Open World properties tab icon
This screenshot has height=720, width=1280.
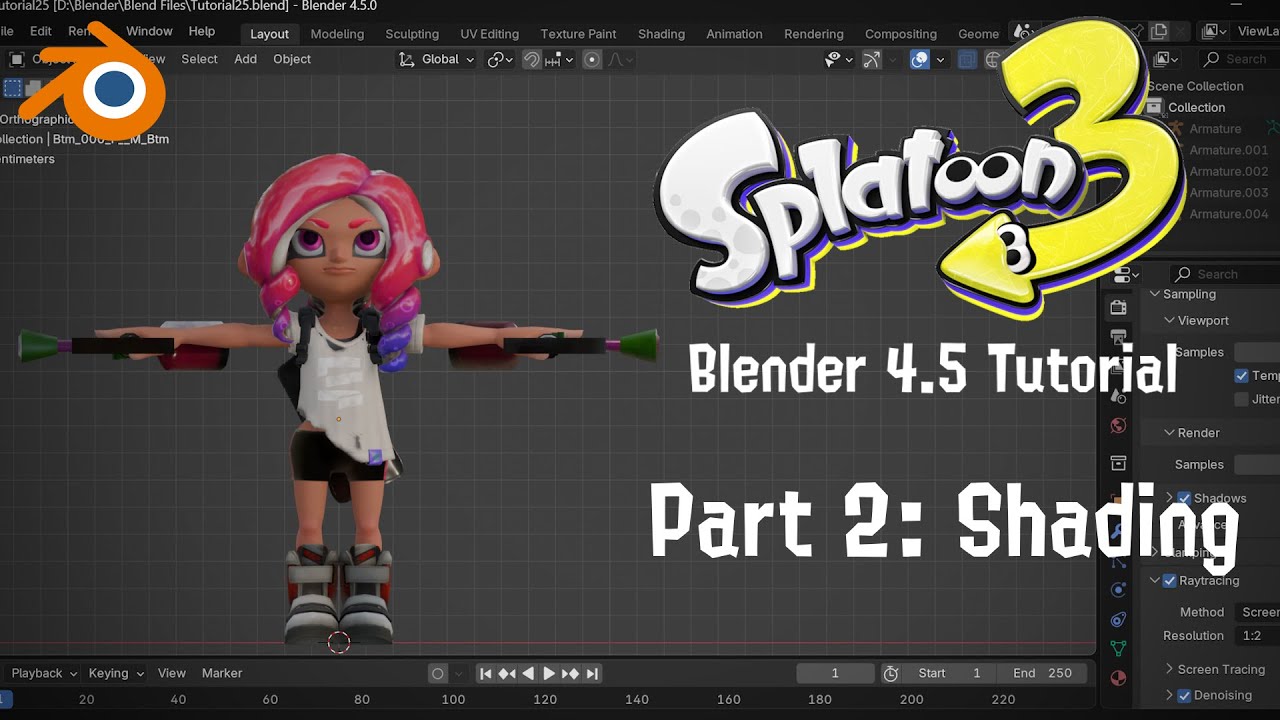(1118, 426)
